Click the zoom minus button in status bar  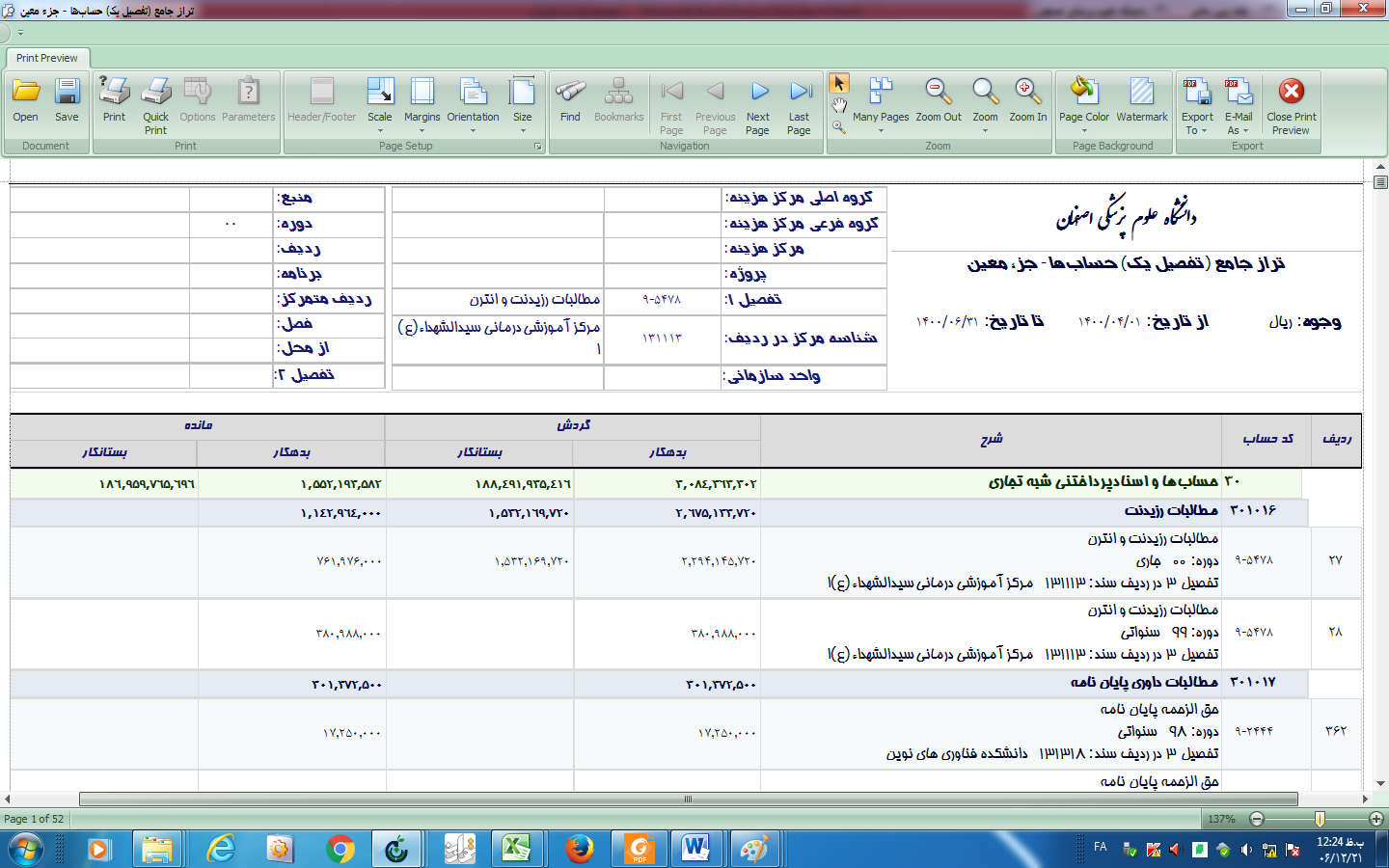click(1256, 819)
